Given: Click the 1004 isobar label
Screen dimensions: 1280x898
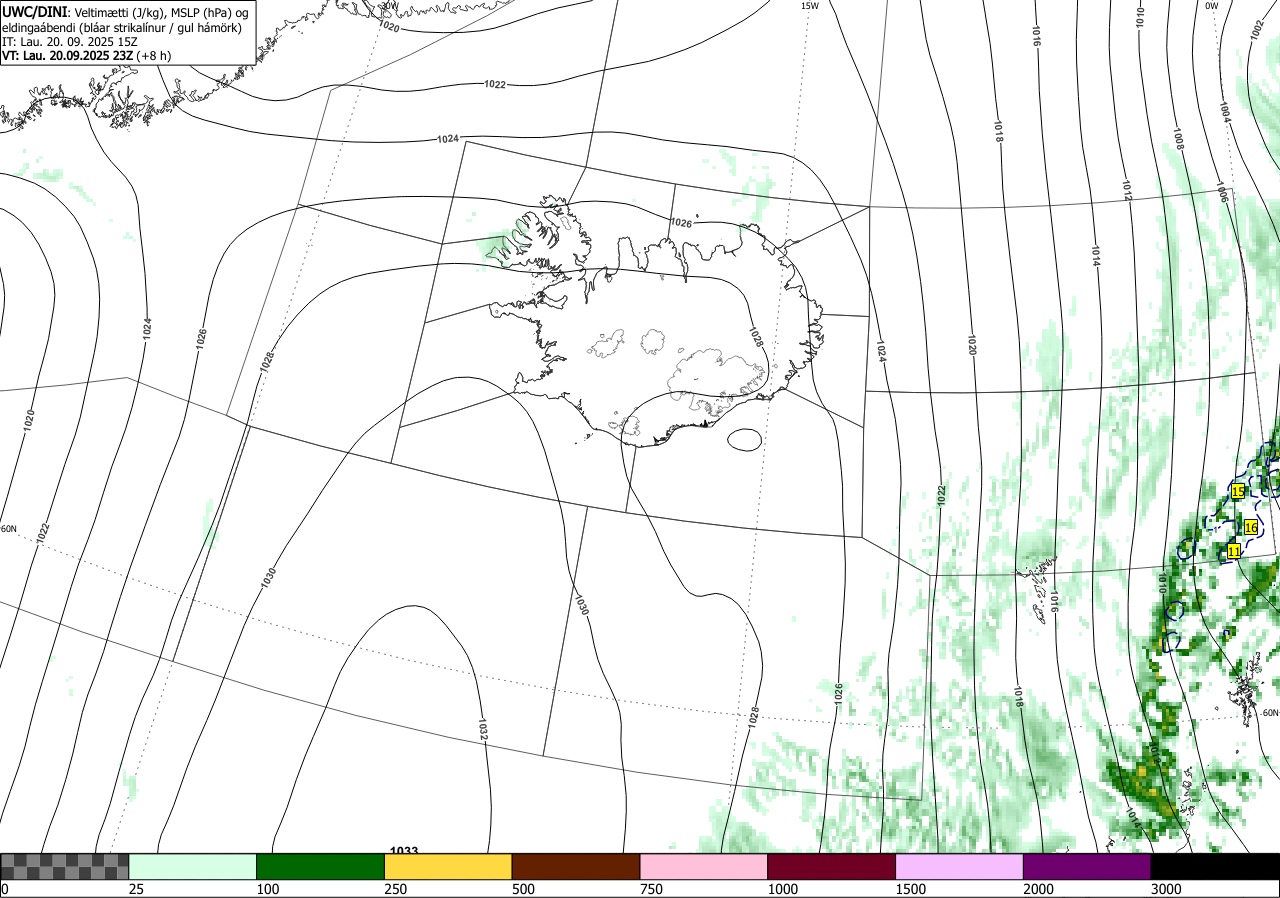Looking at the screenshot, I should pyautogui.click(x=1225, y=113).
